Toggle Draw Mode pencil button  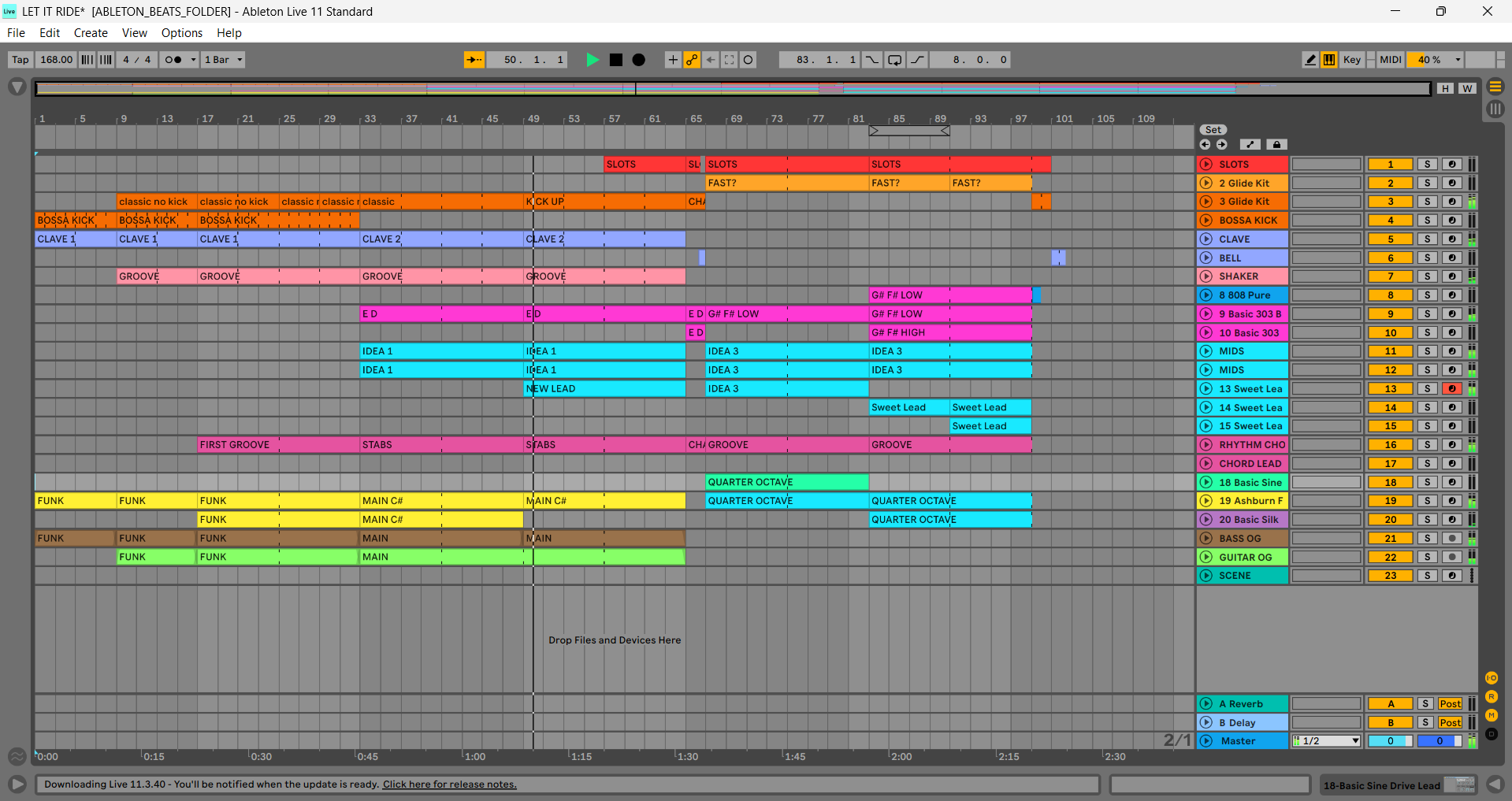1310,60
